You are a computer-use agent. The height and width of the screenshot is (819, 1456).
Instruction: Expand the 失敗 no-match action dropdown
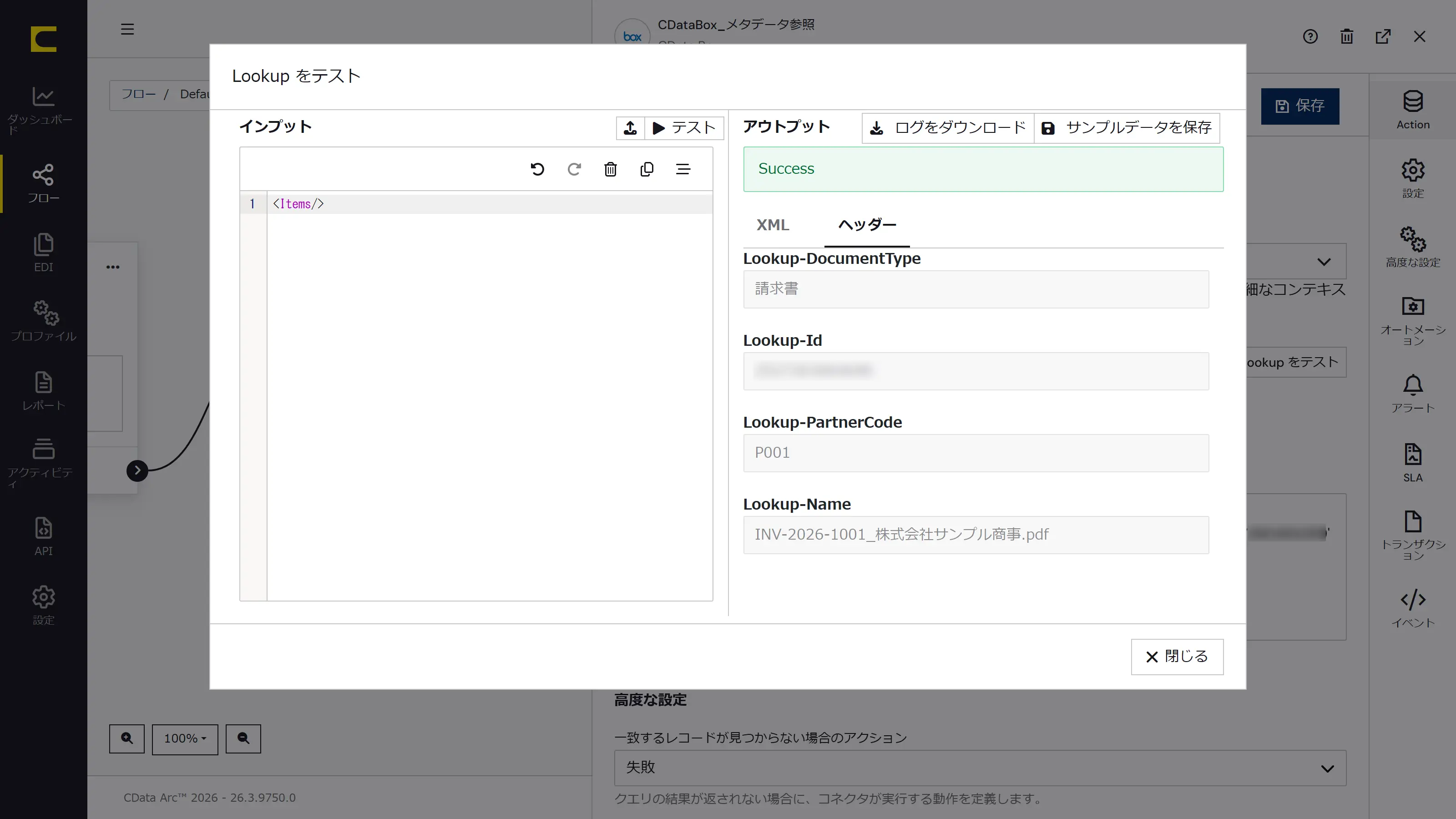980,768
